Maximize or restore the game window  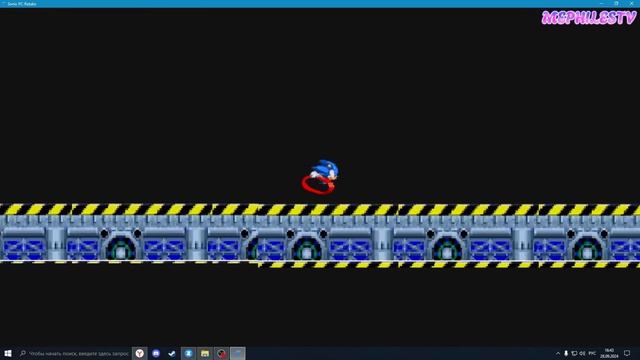coord(616,3)
